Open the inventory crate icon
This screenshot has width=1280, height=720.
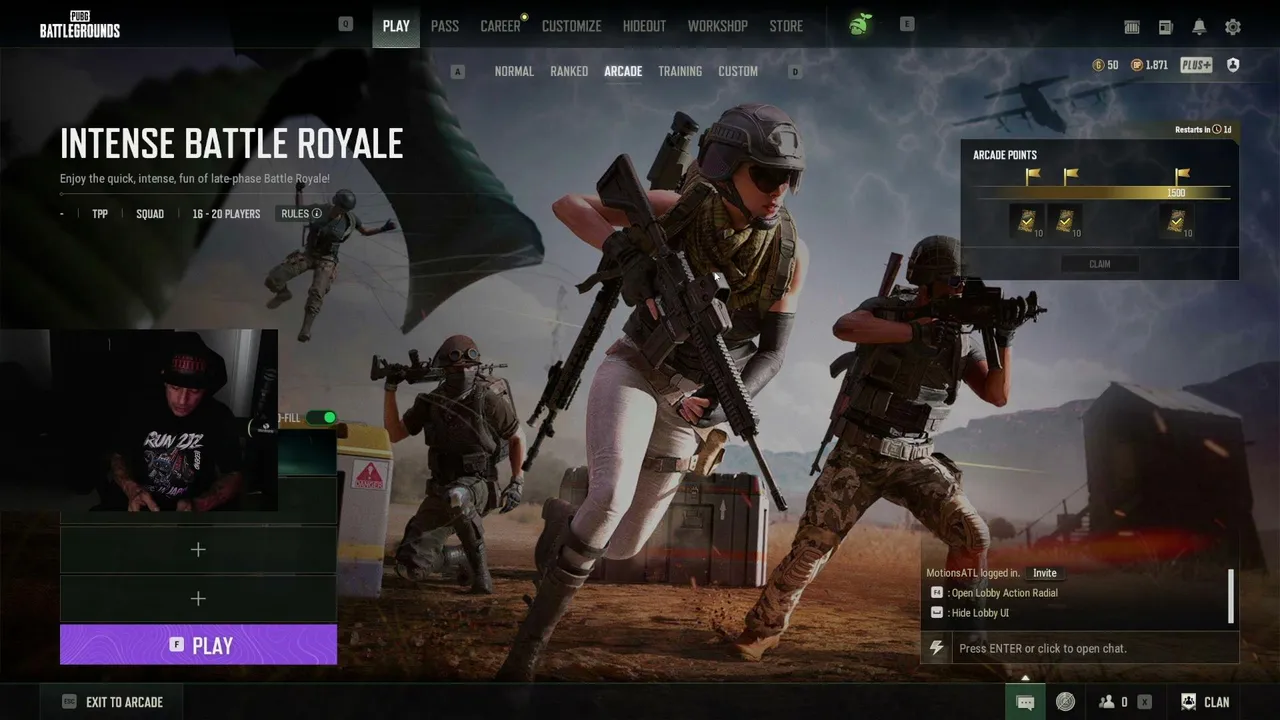pos(1132,27)
